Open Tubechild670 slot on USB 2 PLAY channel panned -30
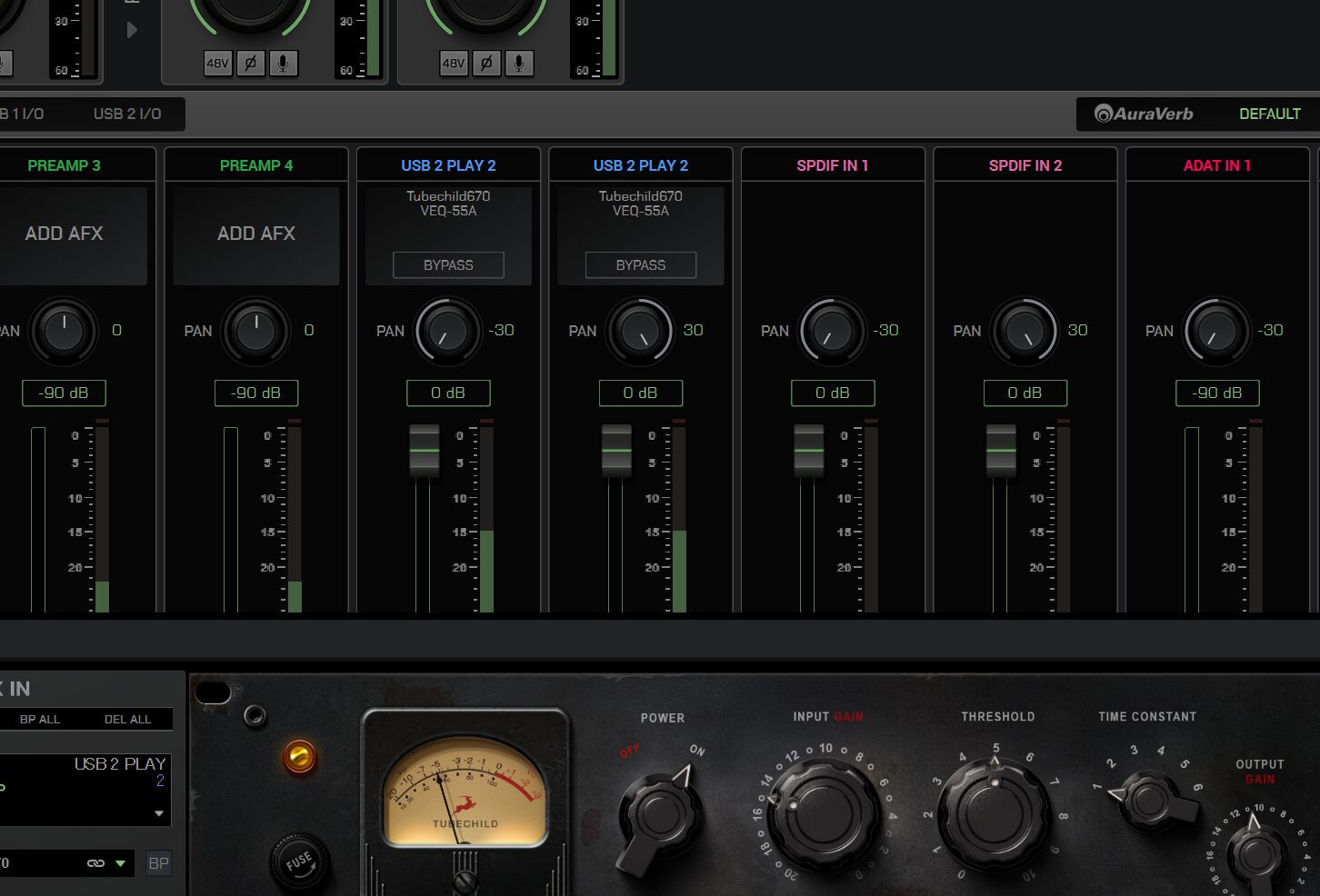Viewport: 1320px width, 896px height. [448, 196]
